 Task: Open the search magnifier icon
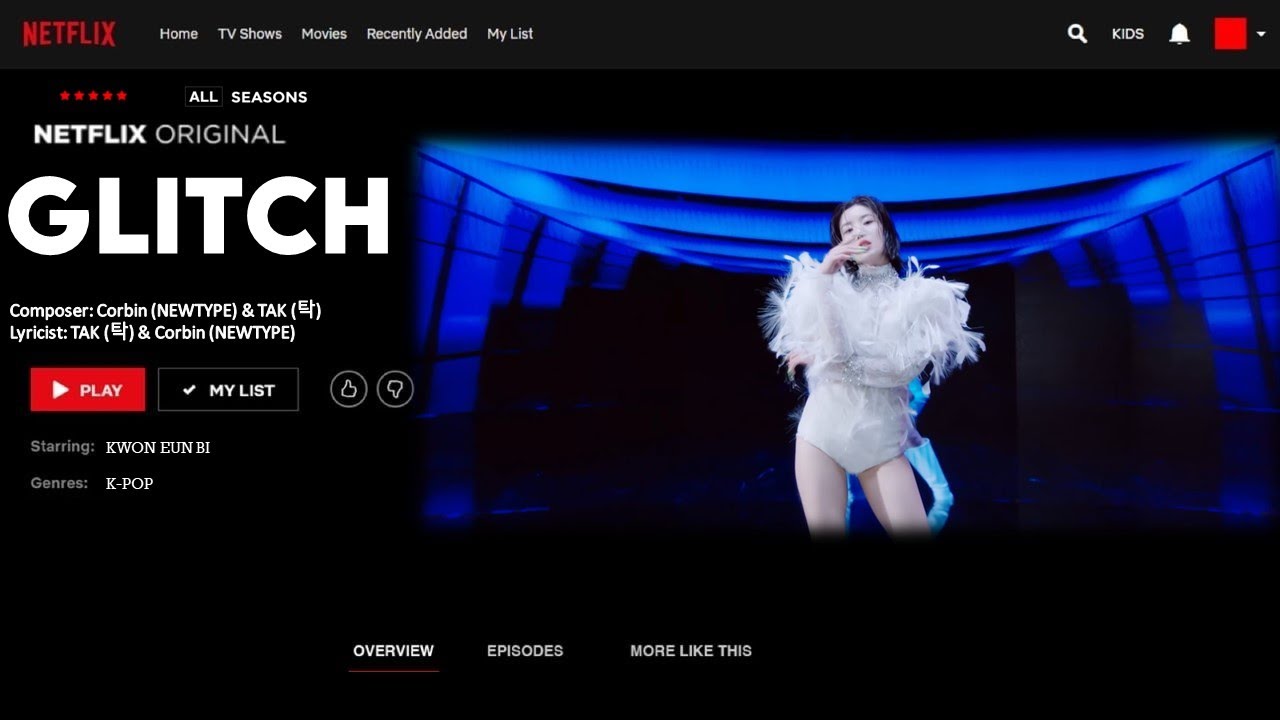(1077, 34)
